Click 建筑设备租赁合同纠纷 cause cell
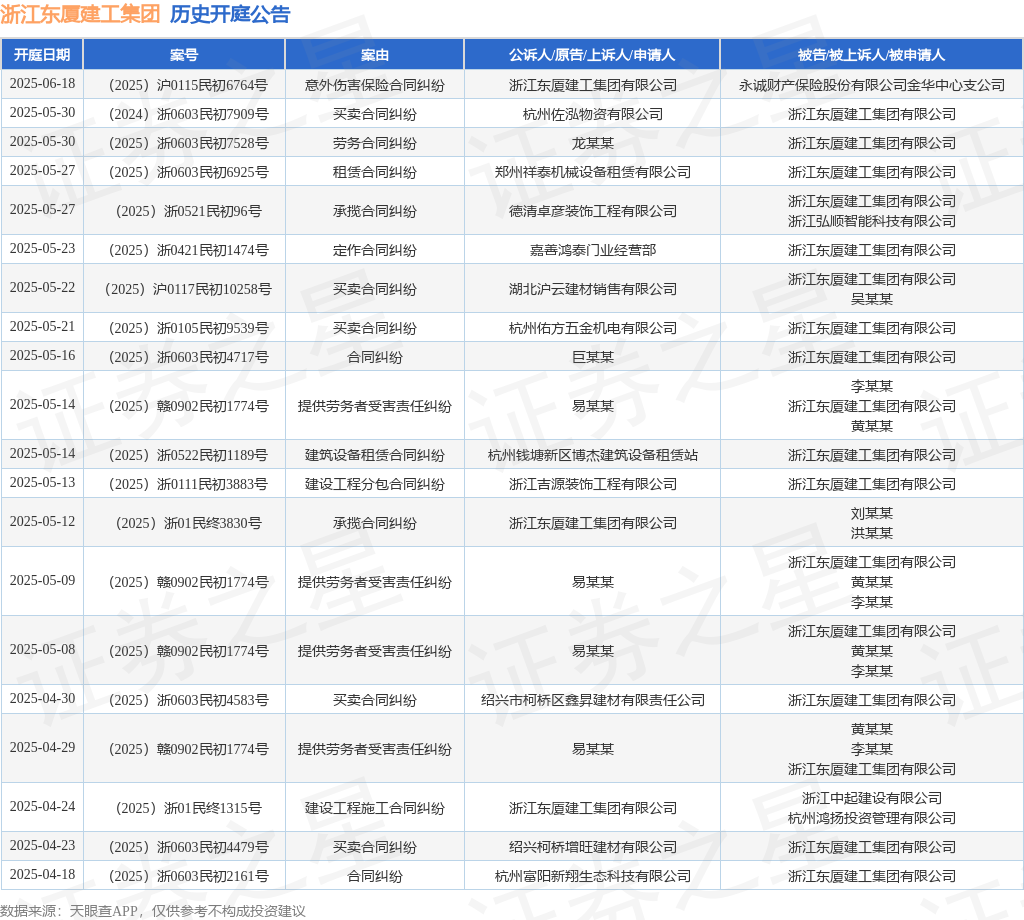 pyautogui.click(x=375, y=455)
